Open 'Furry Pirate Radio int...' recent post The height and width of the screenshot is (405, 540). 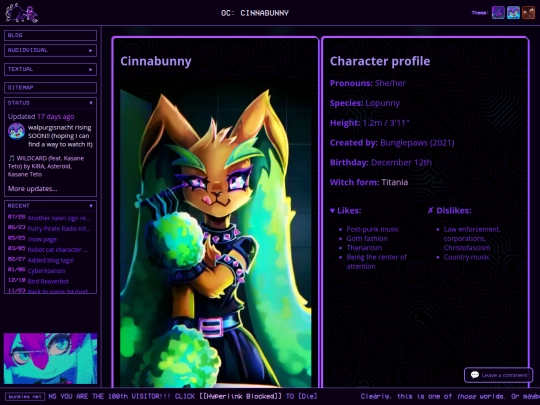point(59,229)
